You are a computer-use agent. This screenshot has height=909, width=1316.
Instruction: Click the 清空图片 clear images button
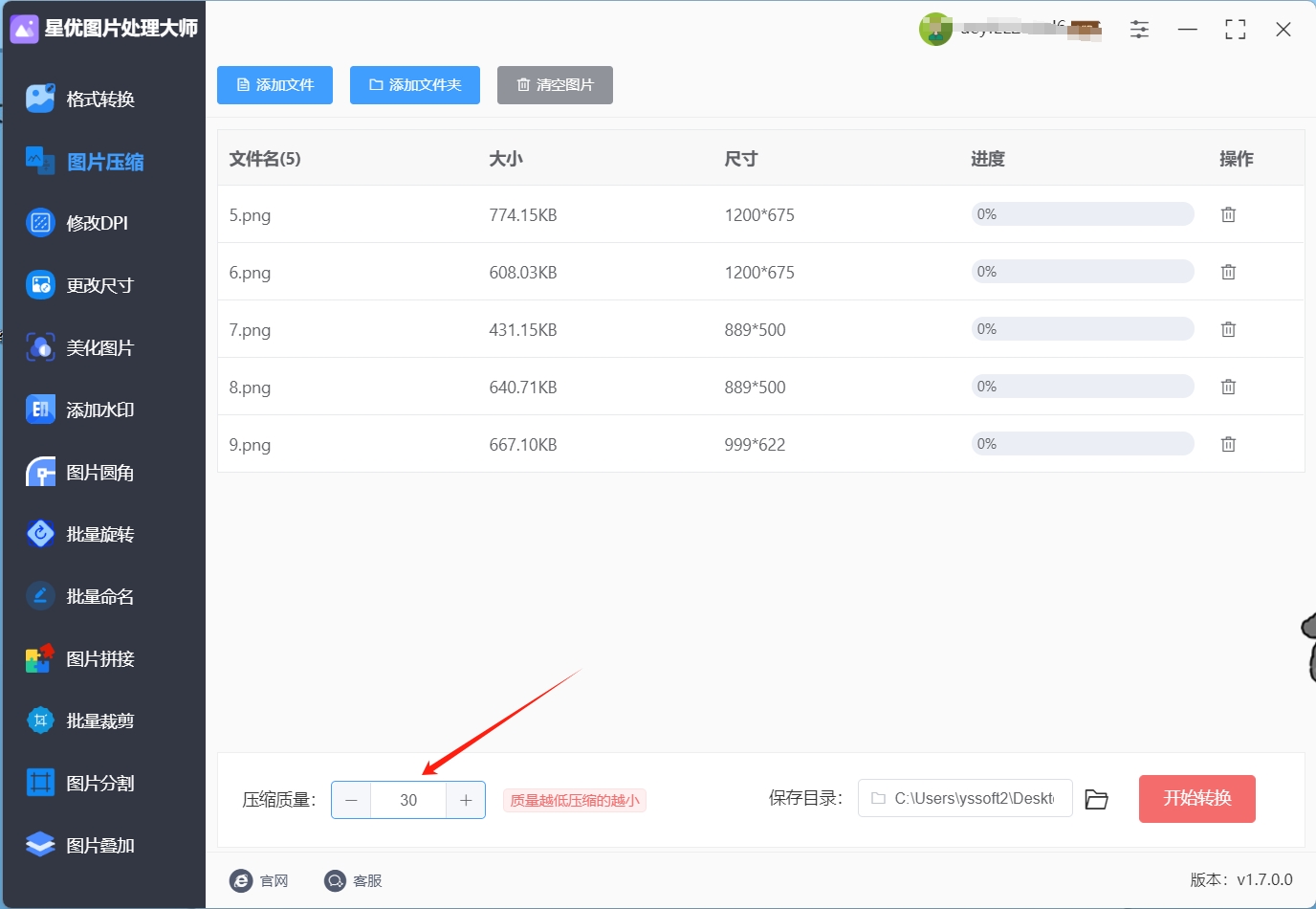click(x=555, y=85)
